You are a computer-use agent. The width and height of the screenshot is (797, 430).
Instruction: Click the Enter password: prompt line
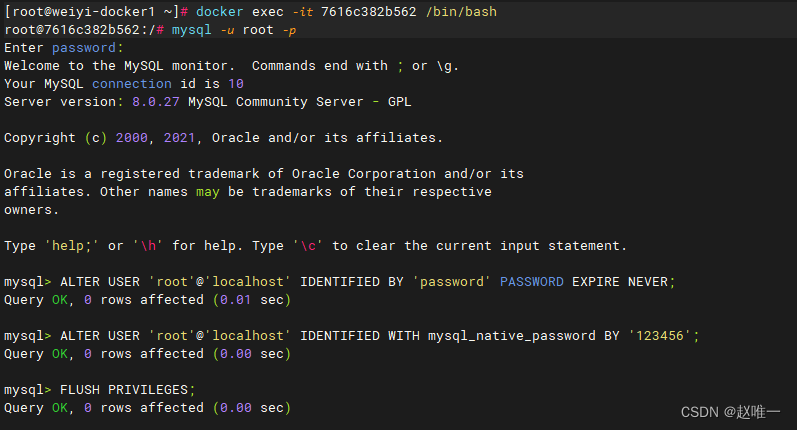point(64,48)
